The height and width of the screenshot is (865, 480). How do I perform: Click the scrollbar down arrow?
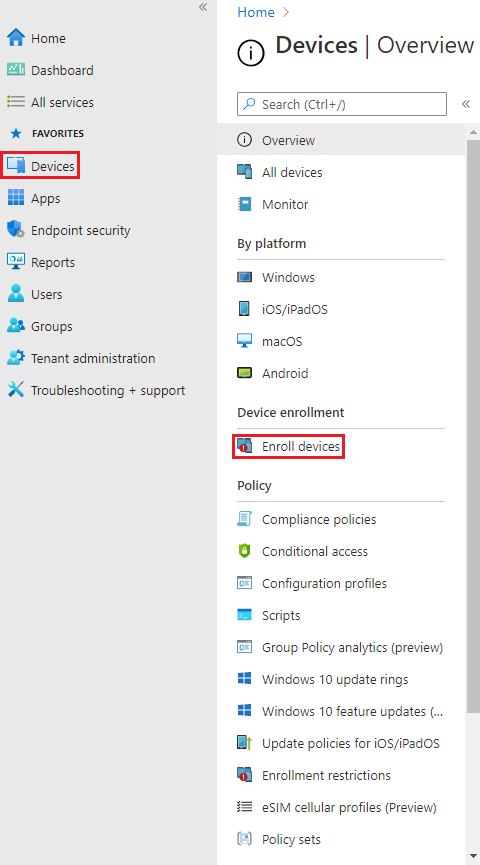(x=473, y=857)
